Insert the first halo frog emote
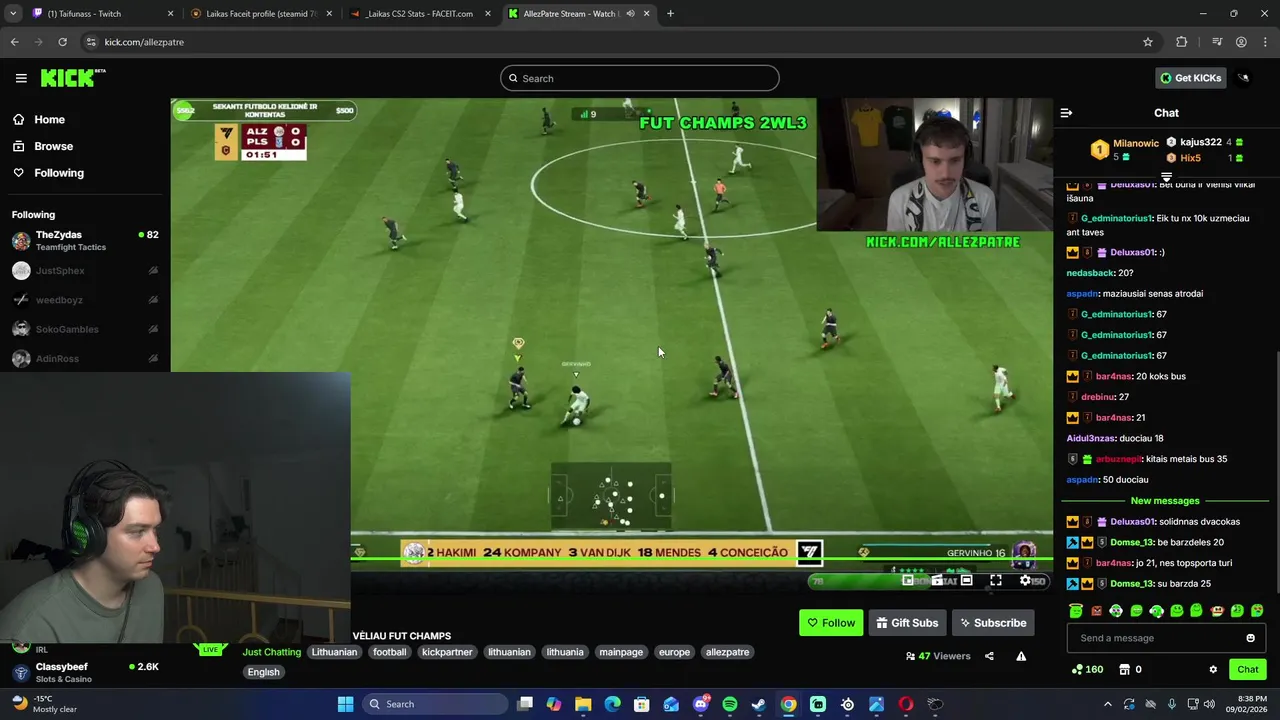The height and width of the screenshot is (720, 1280). (x=1076, y=610)
